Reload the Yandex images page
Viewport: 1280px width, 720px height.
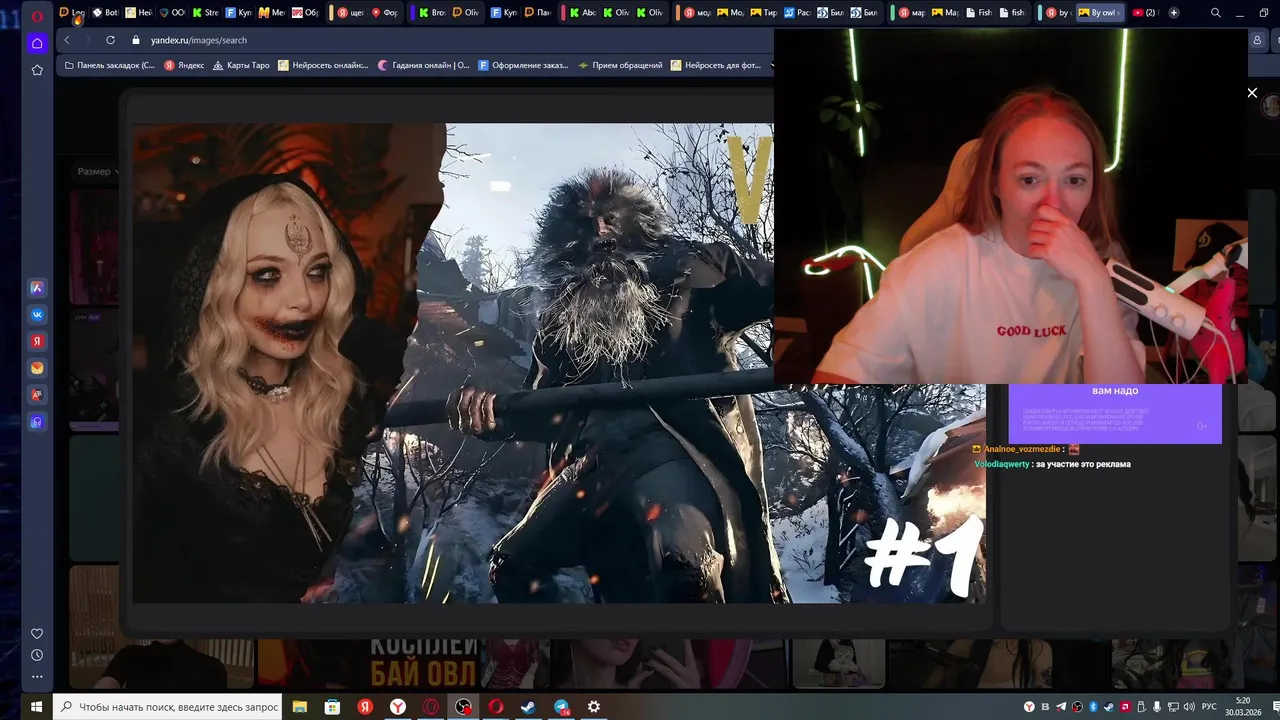coord(110,40)
